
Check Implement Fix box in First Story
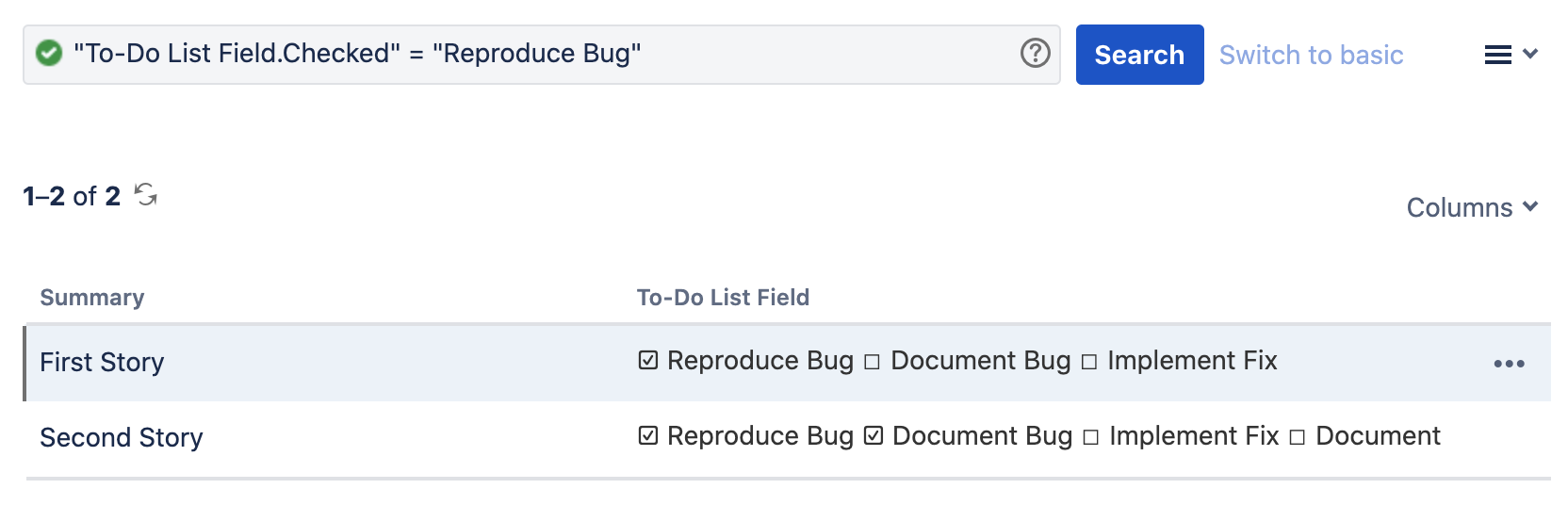coord(1089,362)
